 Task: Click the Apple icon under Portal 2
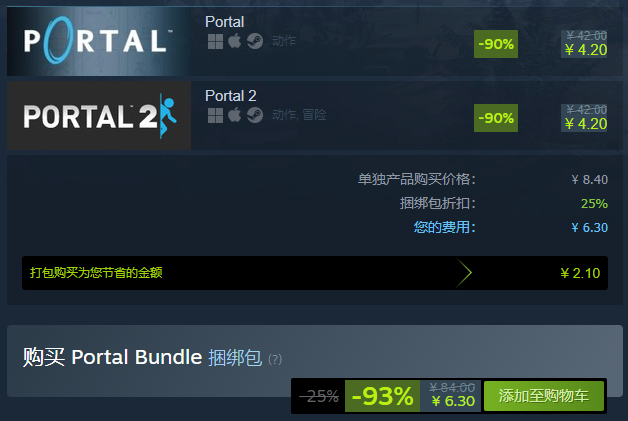click(235, 115)
